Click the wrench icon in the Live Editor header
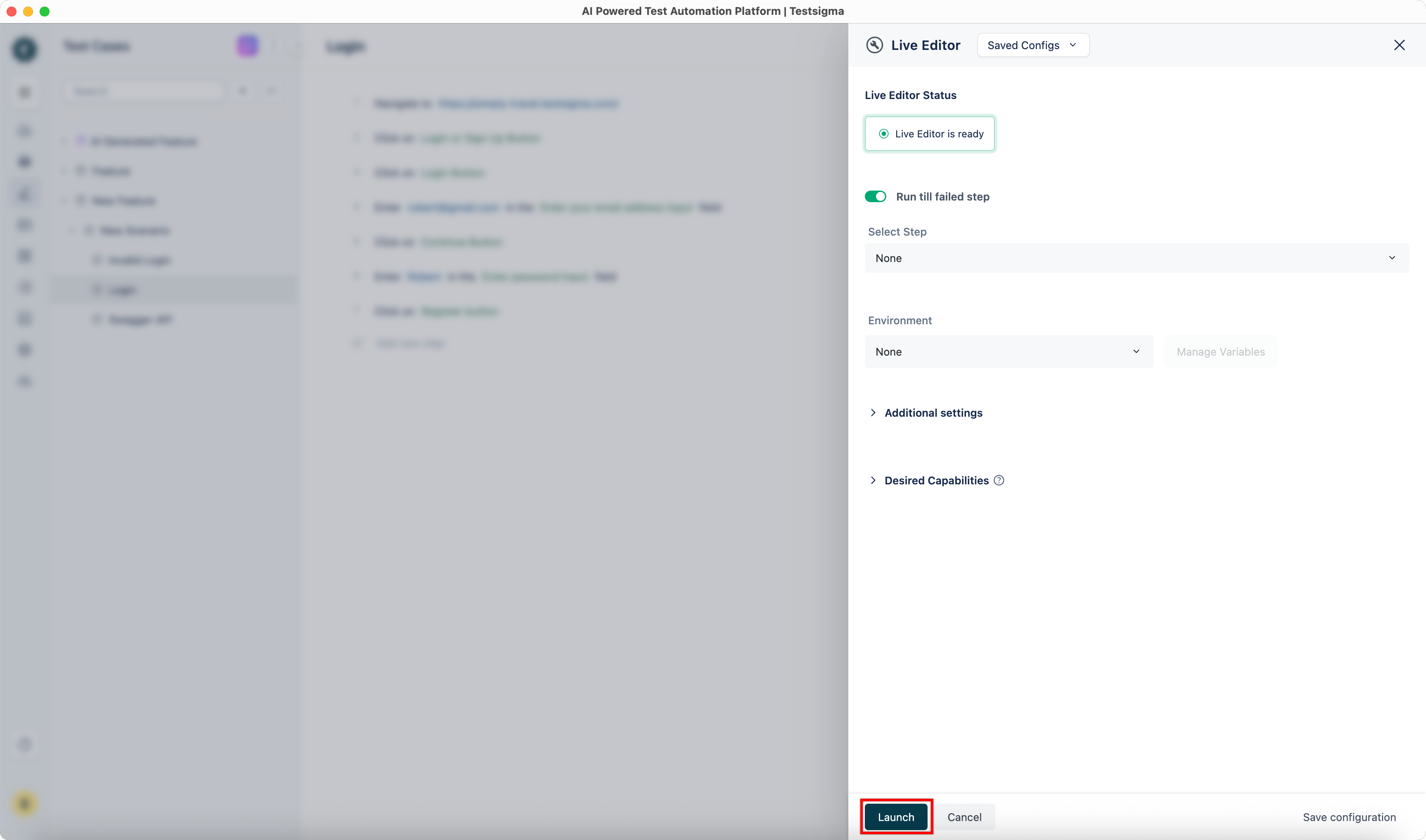The image size is (1426, 840). point(875,45)
